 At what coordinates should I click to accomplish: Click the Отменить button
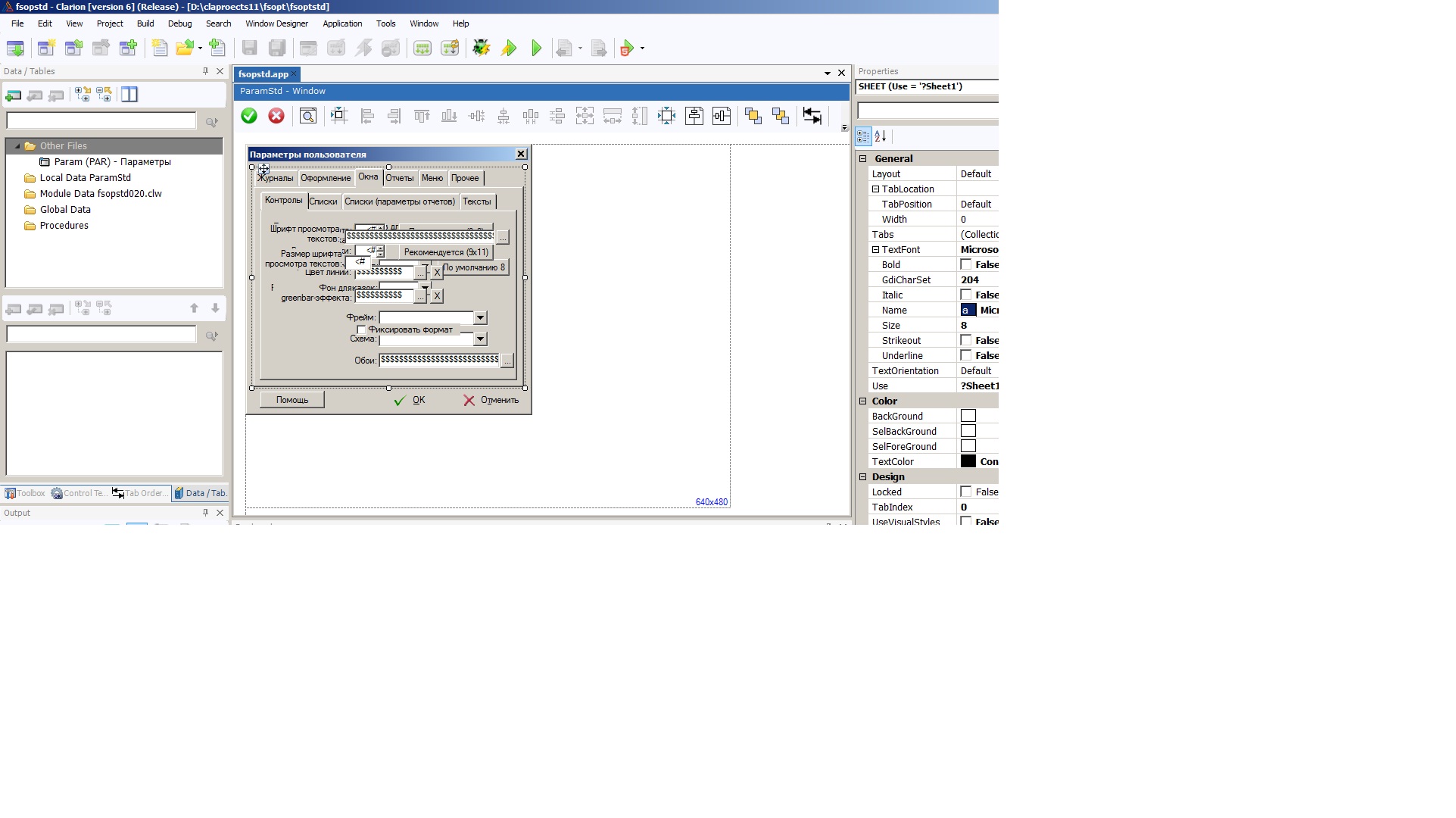(x=491, y=400)
